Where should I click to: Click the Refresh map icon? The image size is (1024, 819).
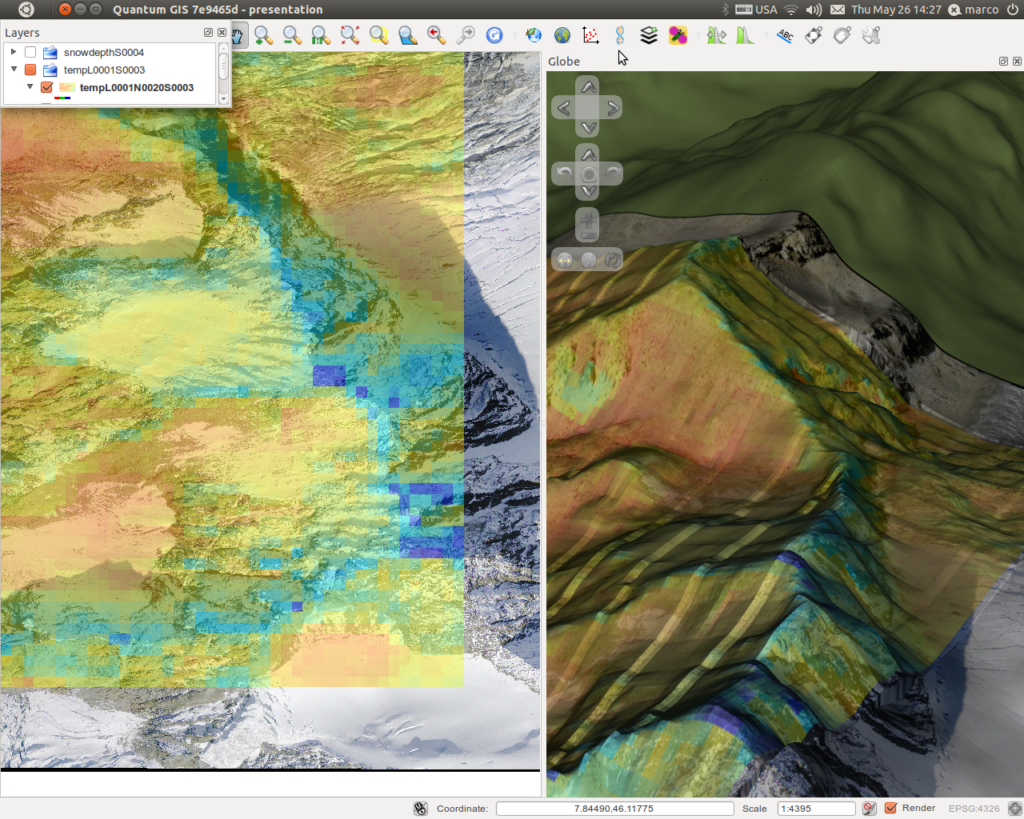click(494, 35)
